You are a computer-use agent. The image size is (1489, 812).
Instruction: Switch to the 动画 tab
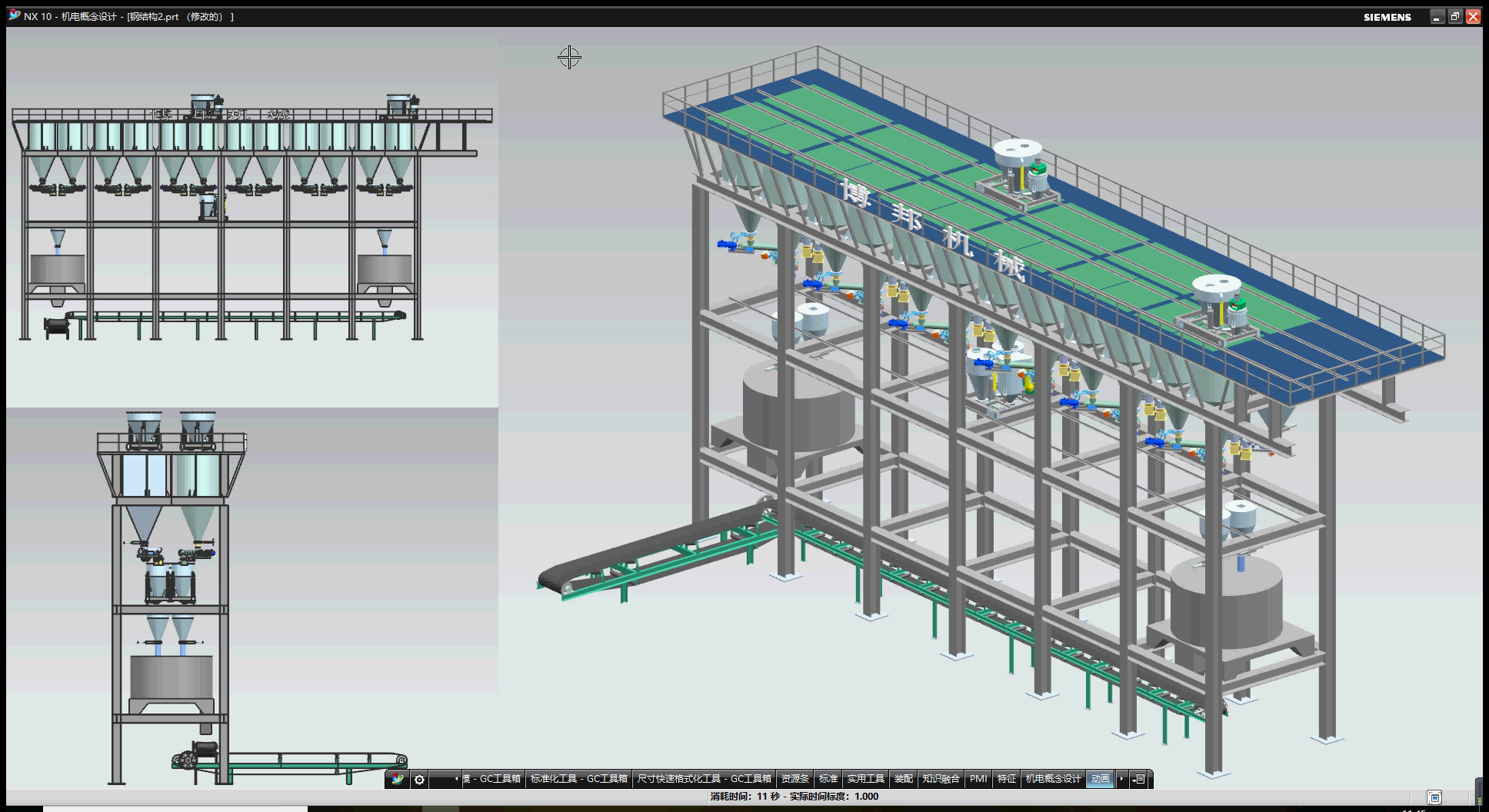click(1100, 779)
